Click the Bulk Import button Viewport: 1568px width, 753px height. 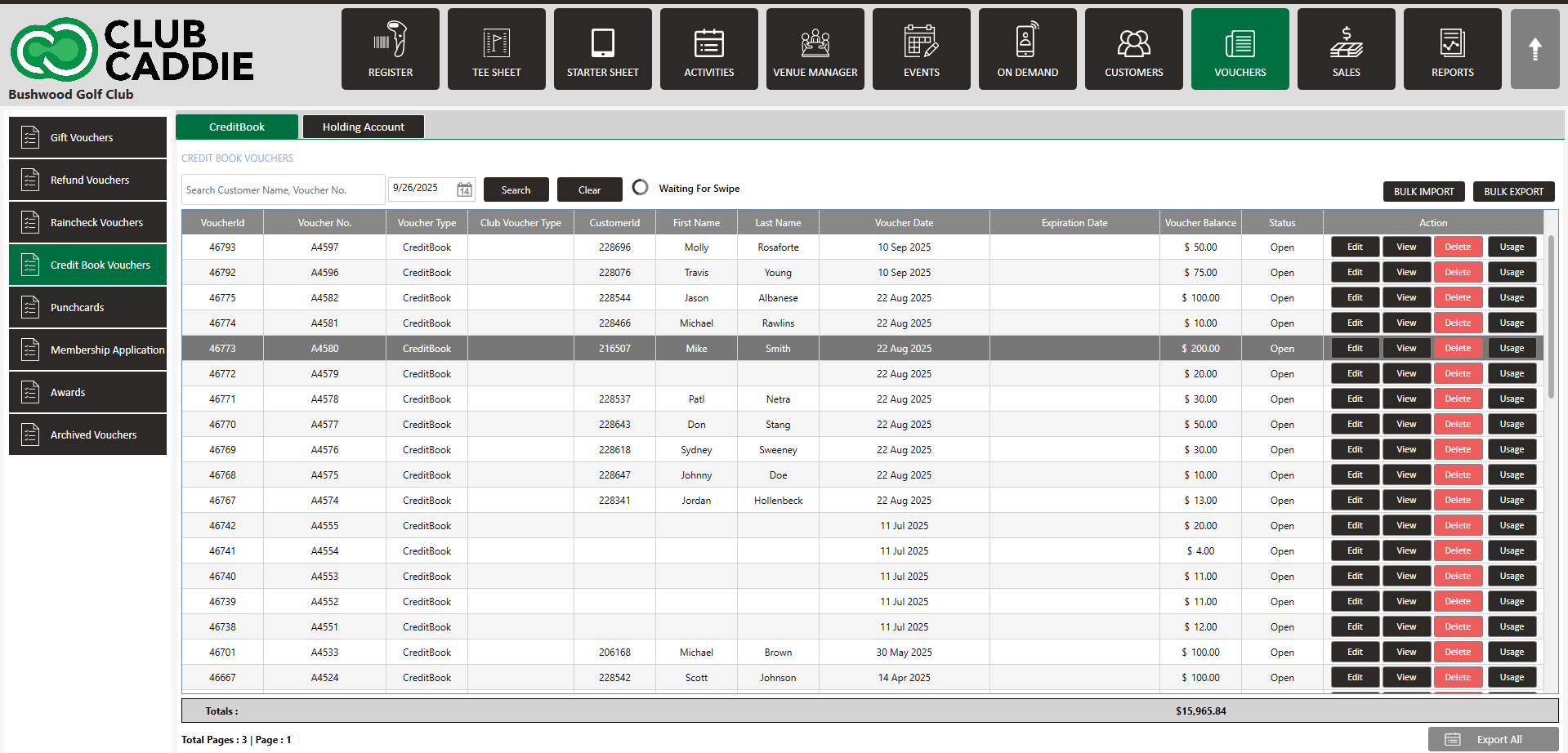tap(1423, 191)
